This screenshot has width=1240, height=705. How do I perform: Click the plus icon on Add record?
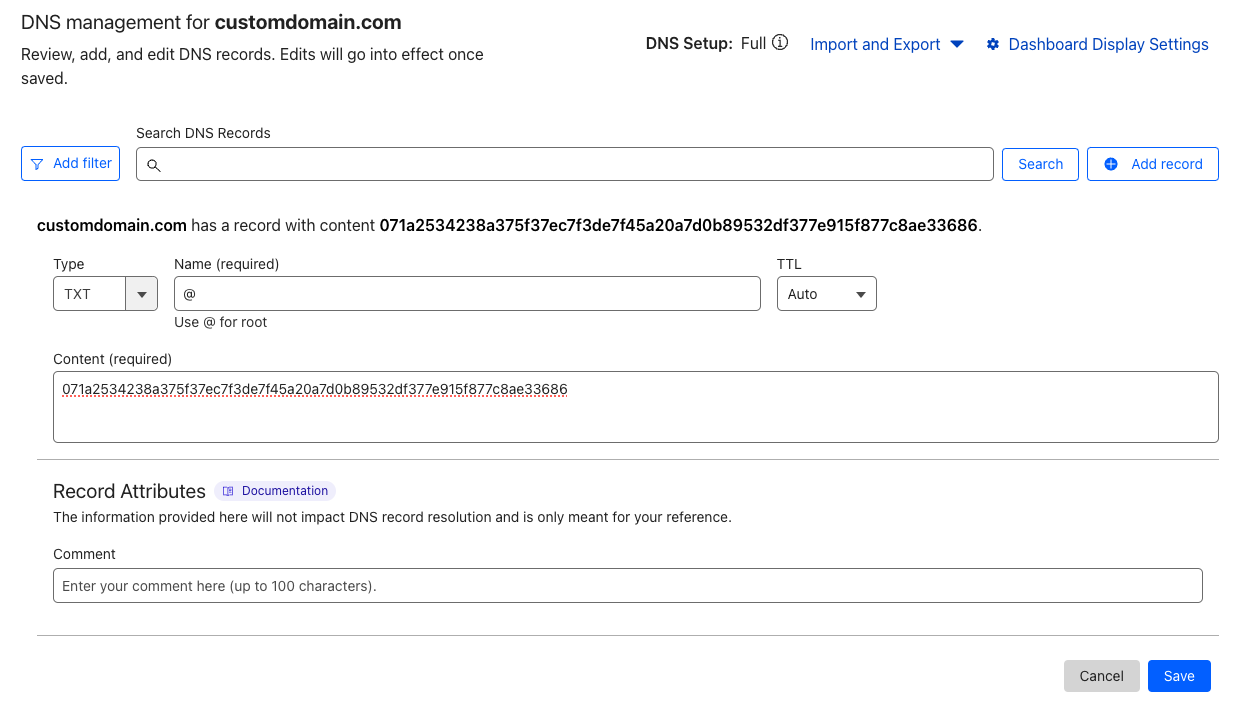point(1111,164)
